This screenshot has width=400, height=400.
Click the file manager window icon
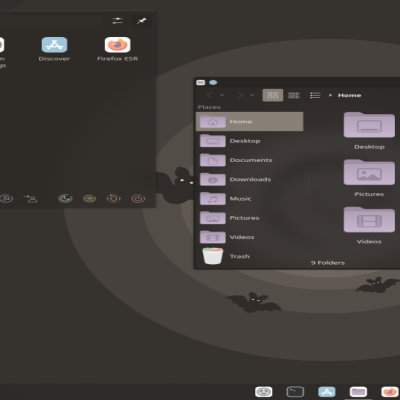coord(201,82)
